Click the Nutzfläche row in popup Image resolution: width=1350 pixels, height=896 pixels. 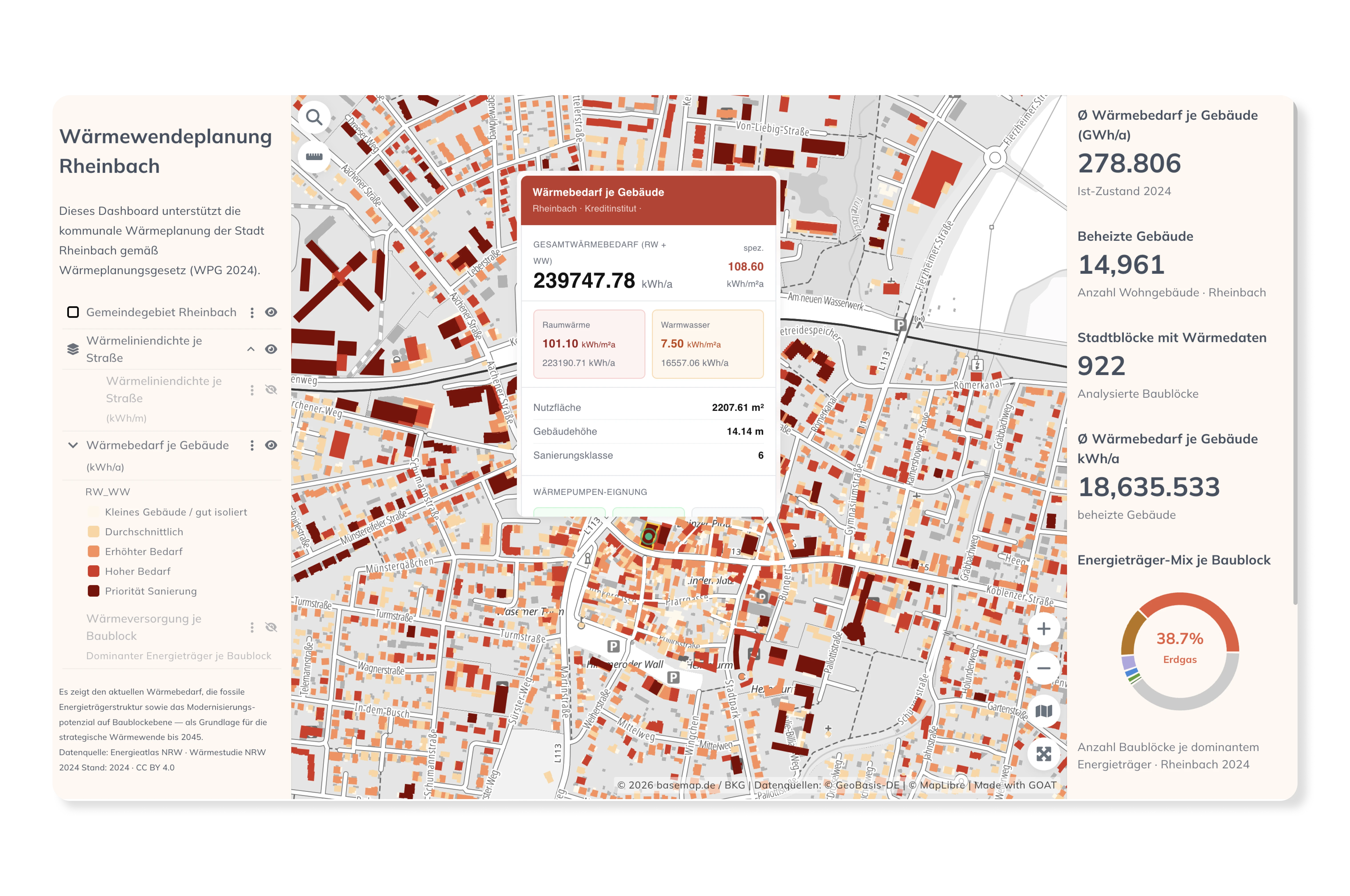coord(648,407)
